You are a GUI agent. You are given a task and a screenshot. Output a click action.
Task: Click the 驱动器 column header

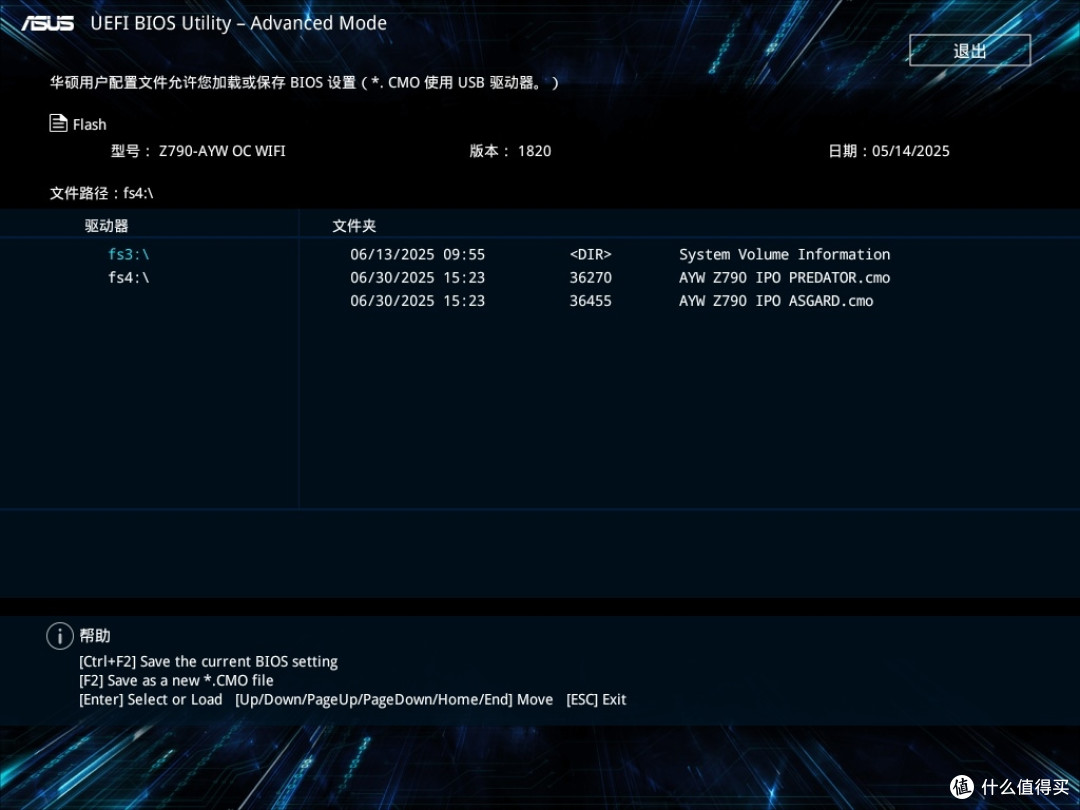(107, 226)
